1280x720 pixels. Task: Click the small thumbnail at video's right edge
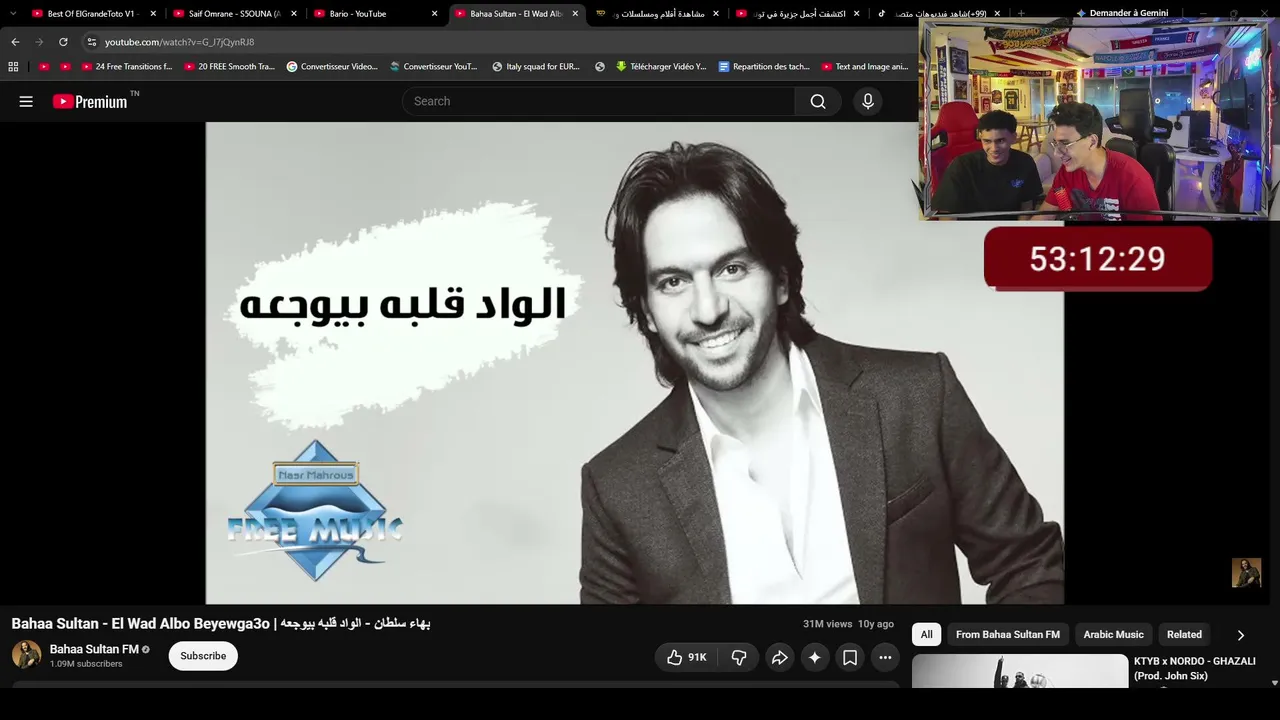[x=1246, y=573]
